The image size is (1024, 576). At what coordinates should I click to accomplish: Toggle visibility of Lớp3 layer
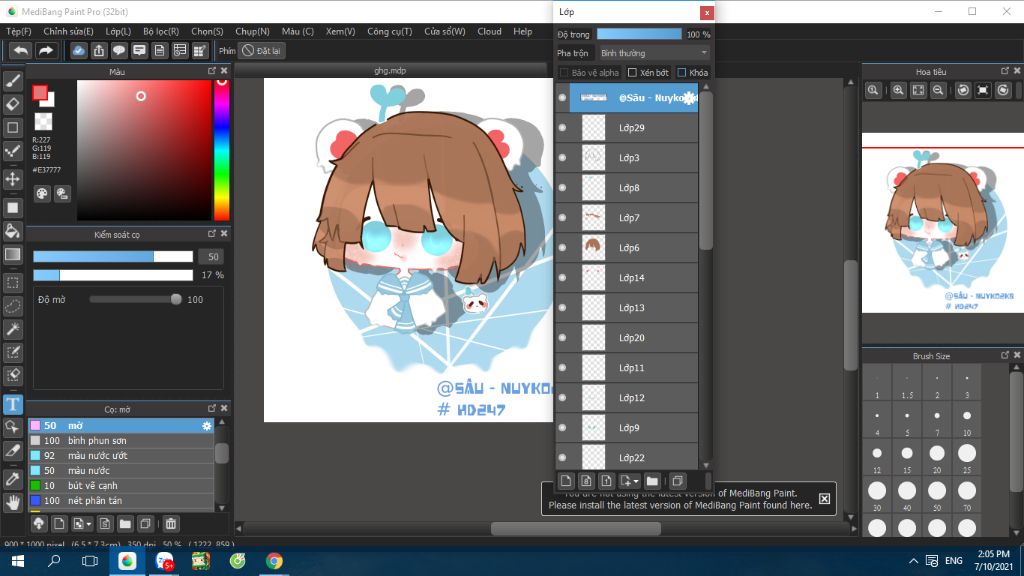click(562, 158)
